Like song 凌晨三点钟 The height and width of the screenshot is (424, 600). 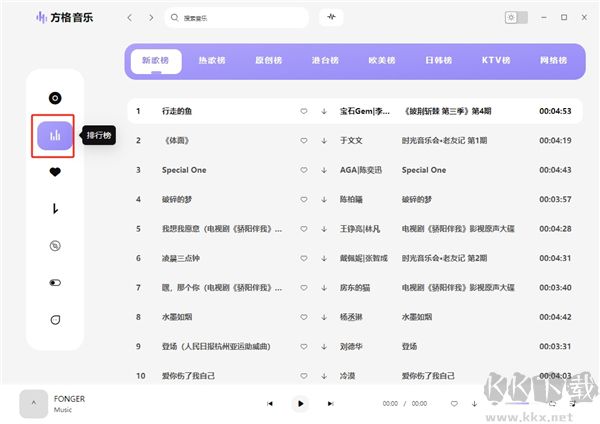304,259
